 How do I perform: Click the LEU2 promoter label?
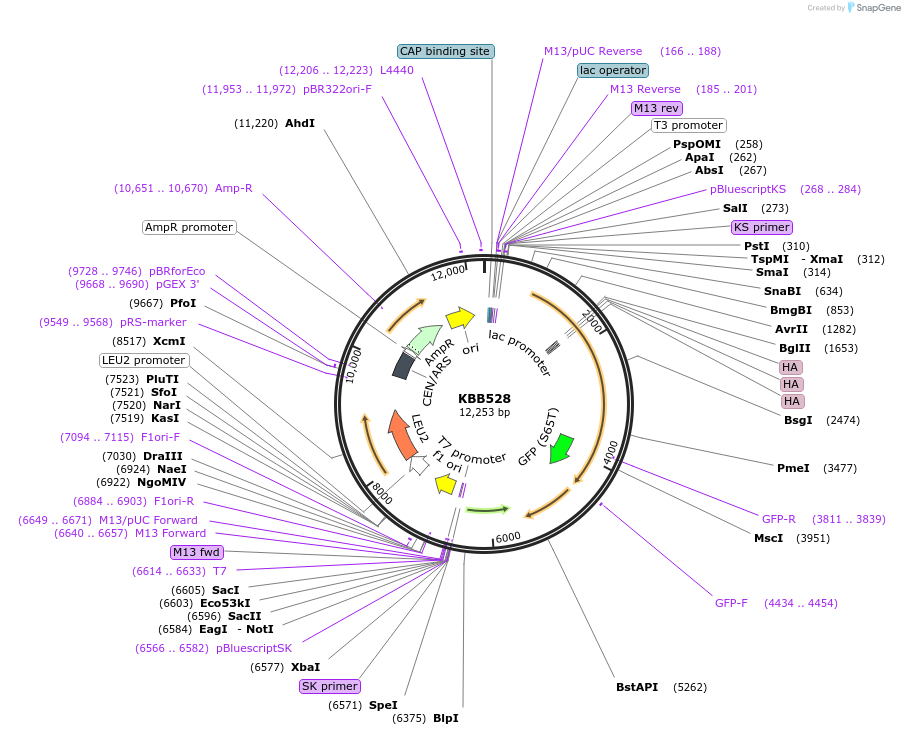[x=143, y=360]
